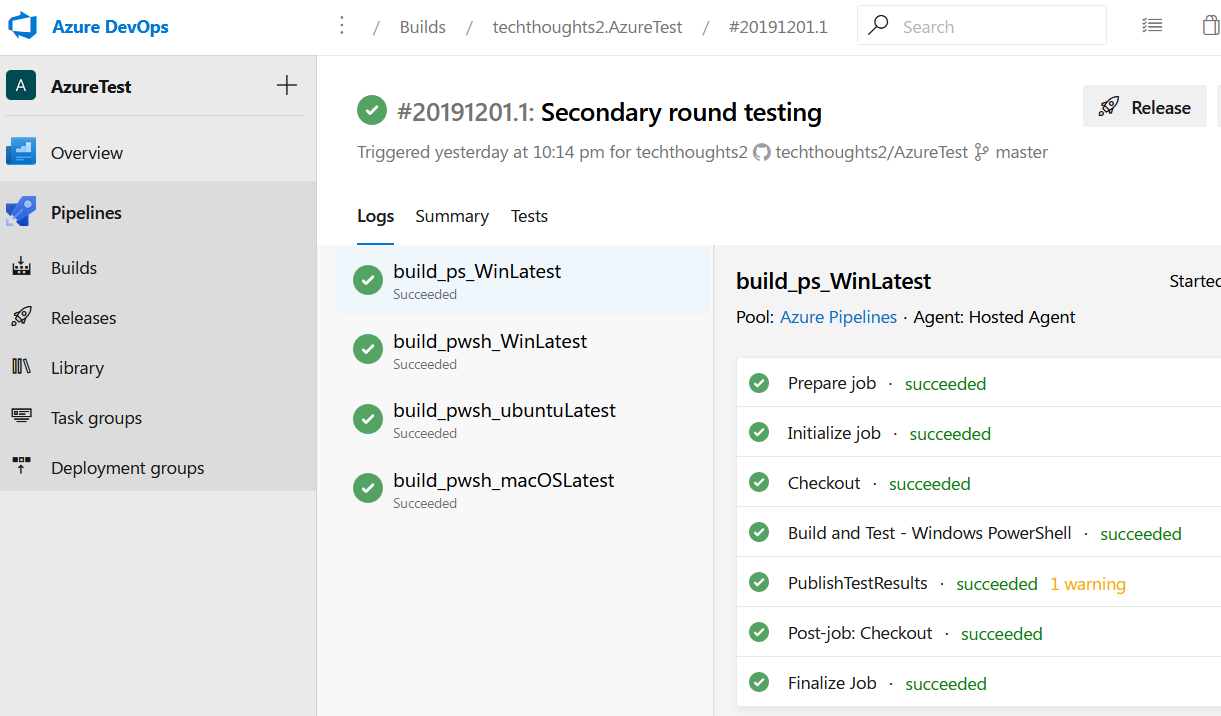Open Releases in the sidebar
The image size is (1221, 716).
[x=158, y=317]
